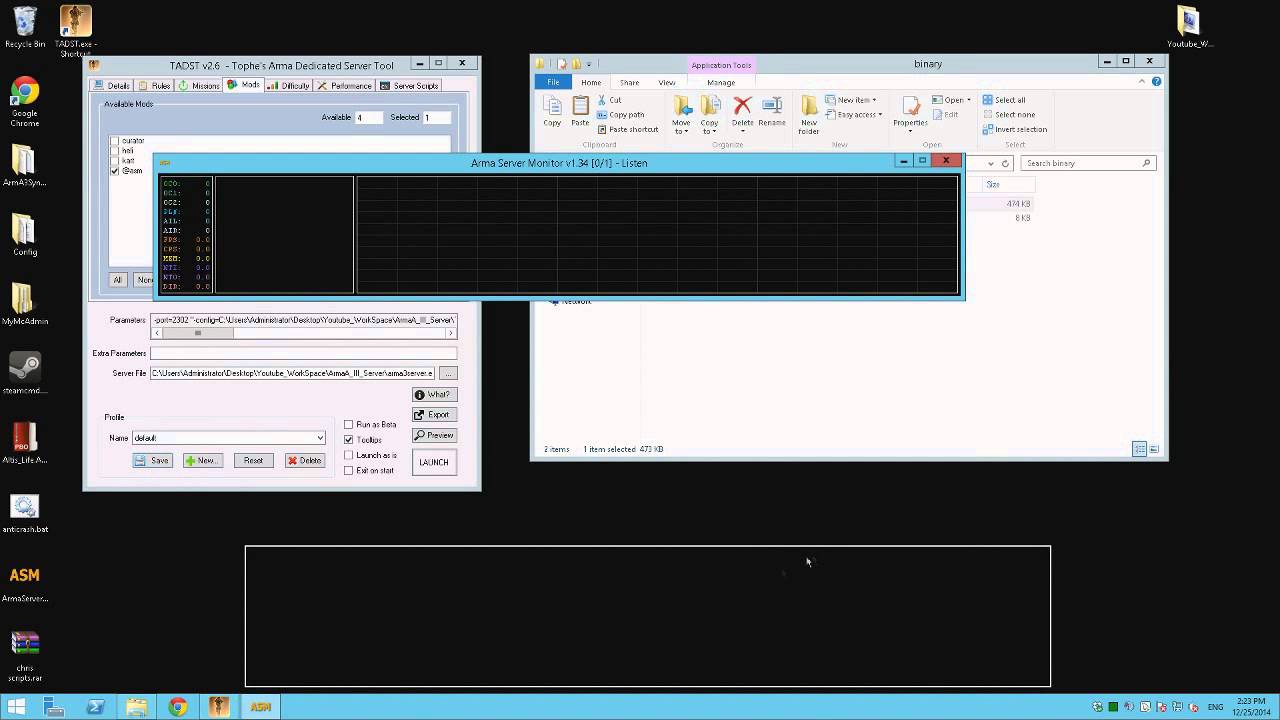Reset the TADST profile

(253, 461)
